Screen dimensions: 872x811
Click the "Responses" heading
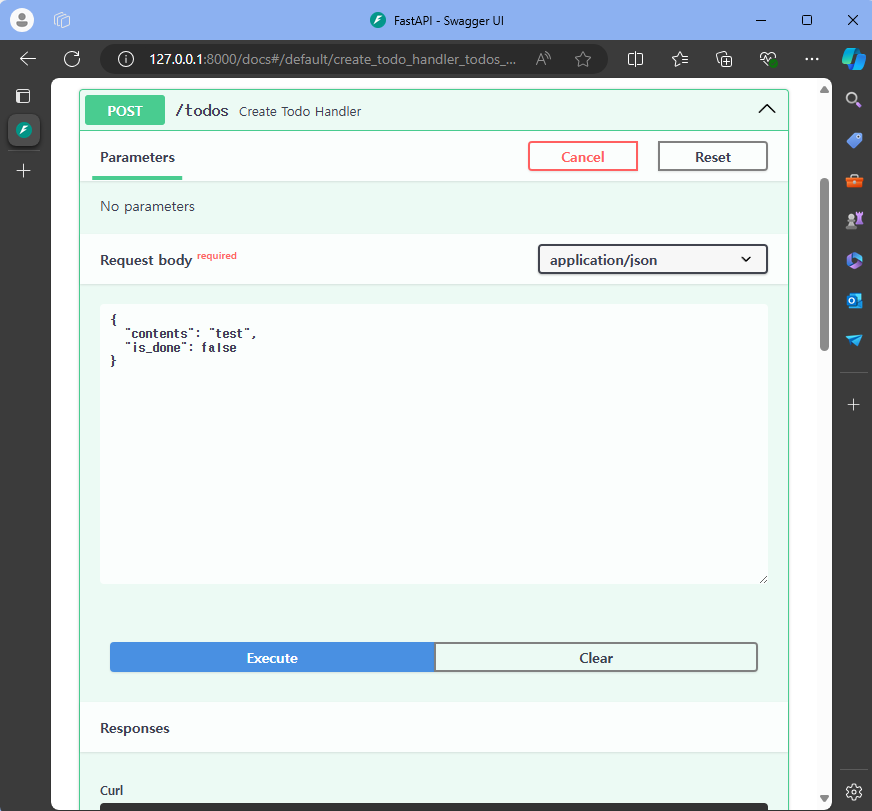tap(135, 728)
